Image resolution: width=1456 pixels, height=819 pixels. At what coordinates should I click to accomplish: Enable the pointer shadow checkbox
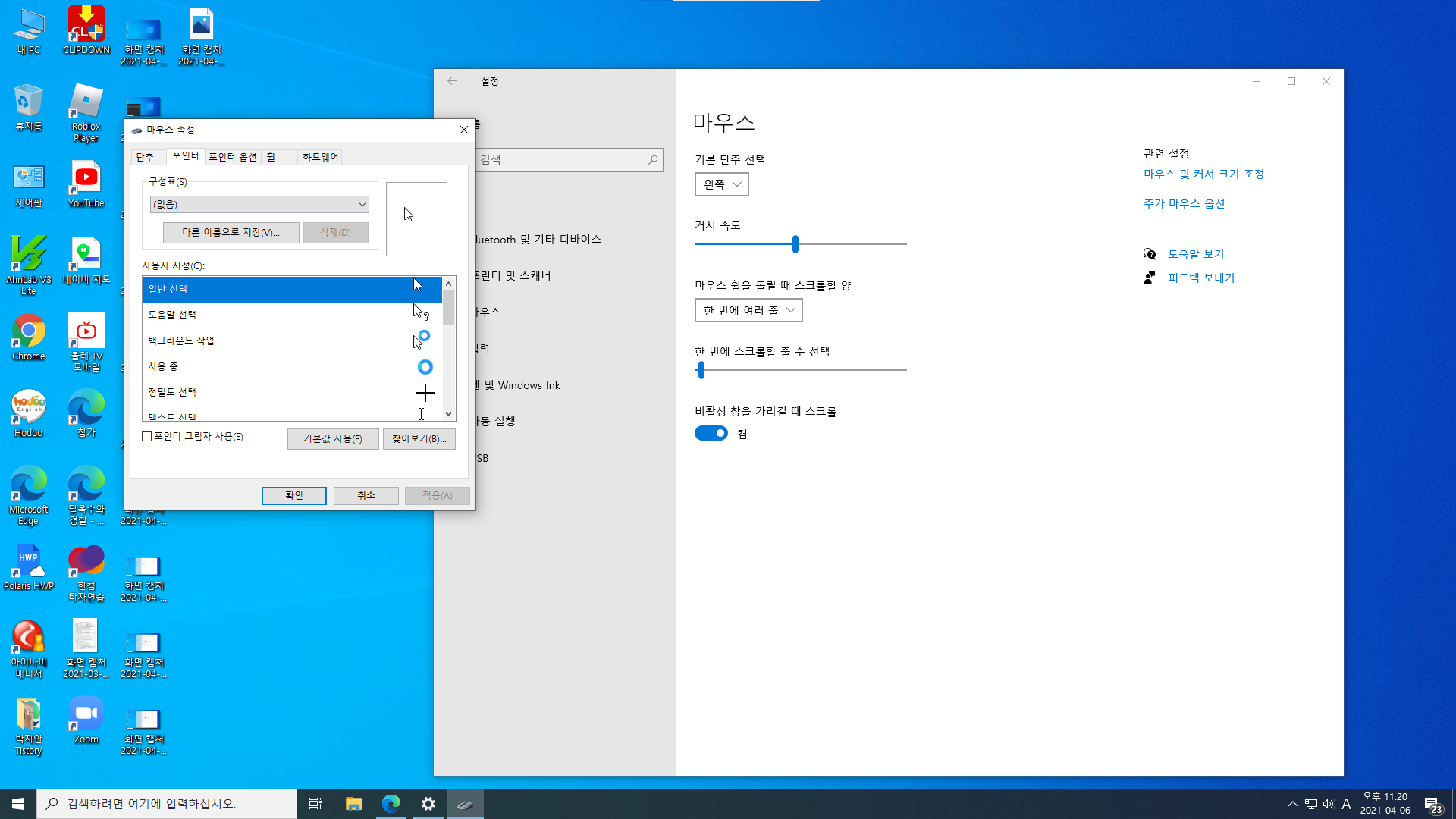[x=147, y=437]
